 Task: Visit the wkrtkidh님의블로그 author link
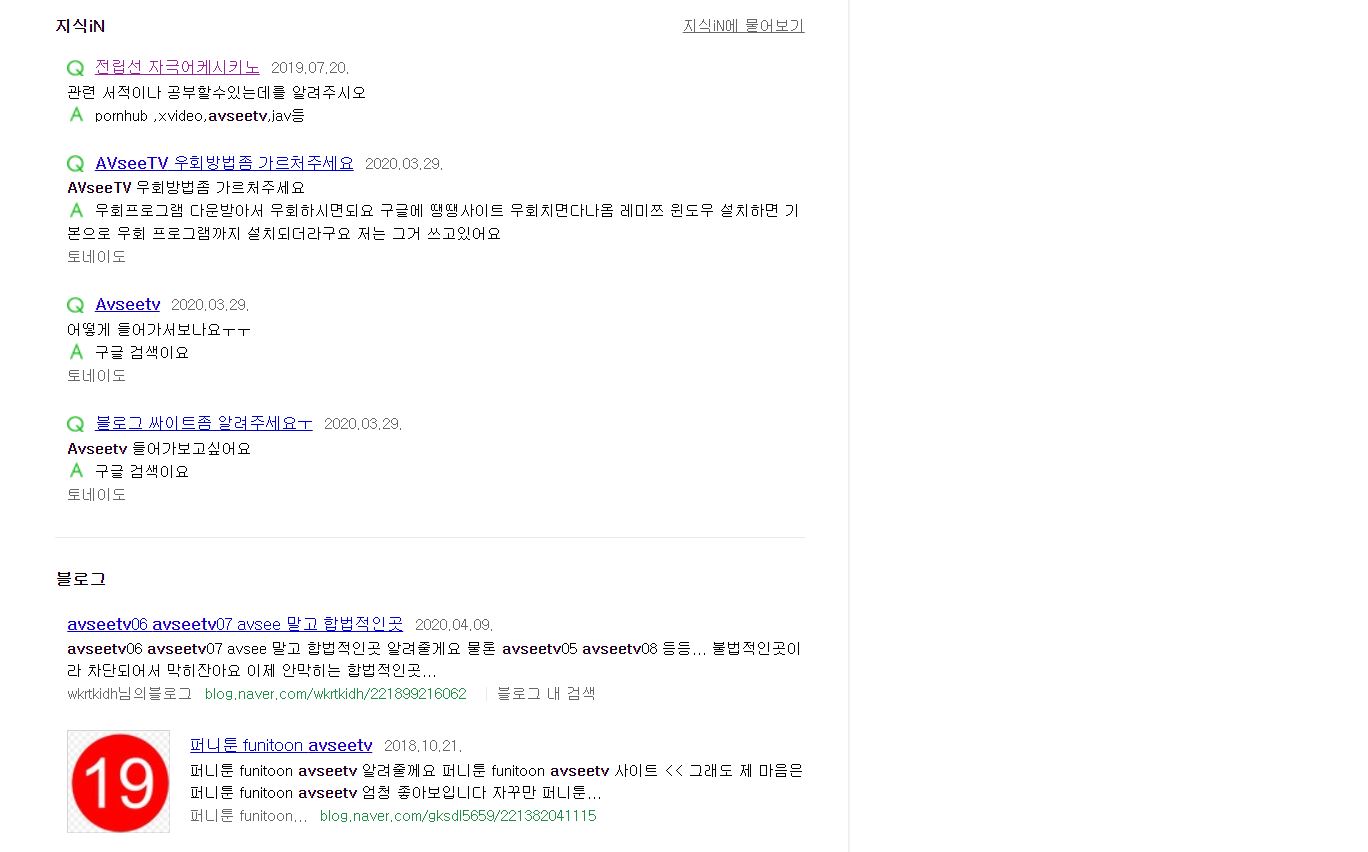click(129, 694)
